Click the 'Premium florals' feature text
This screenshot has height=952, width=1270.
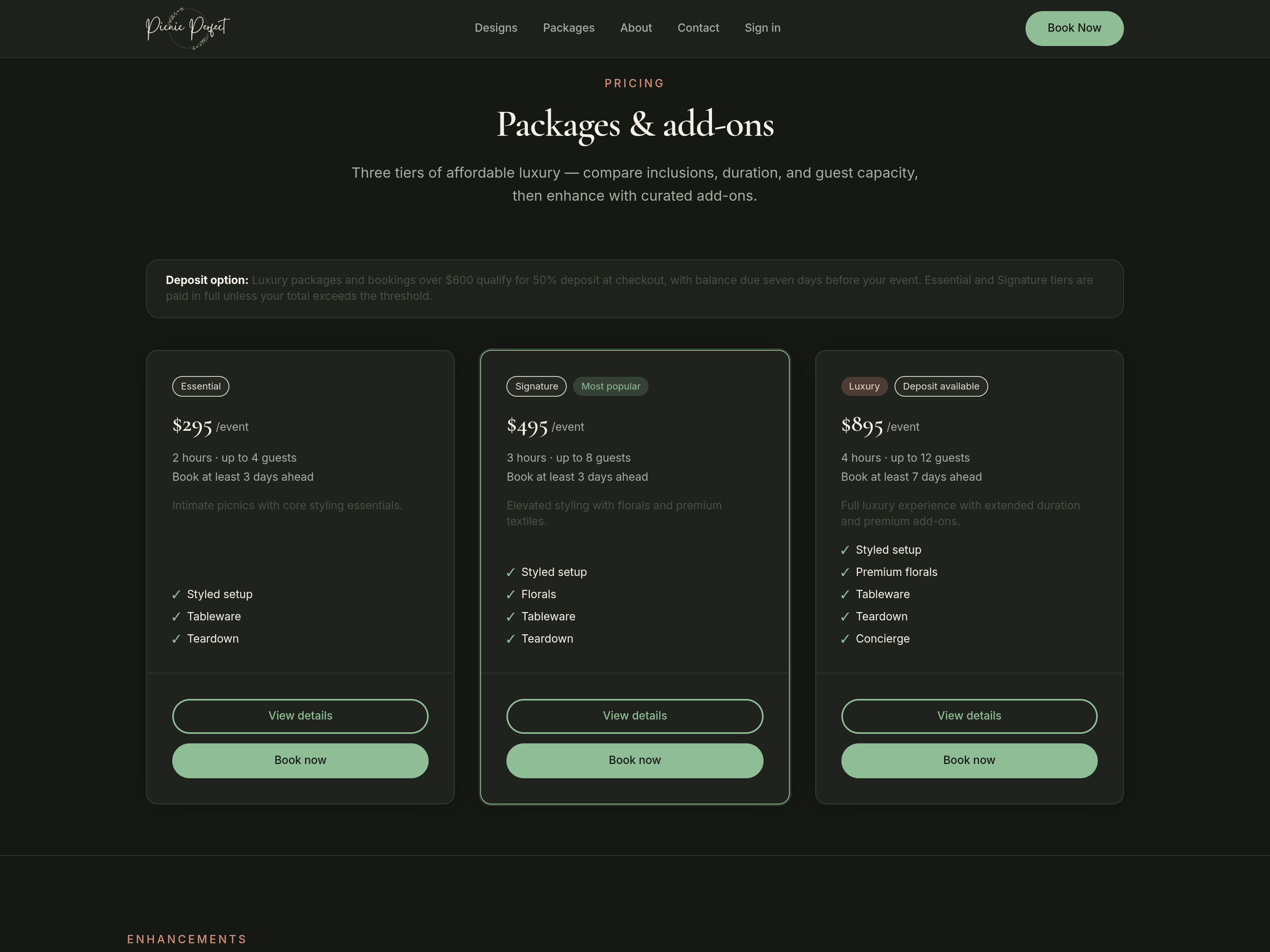click(x=896, y=572)
